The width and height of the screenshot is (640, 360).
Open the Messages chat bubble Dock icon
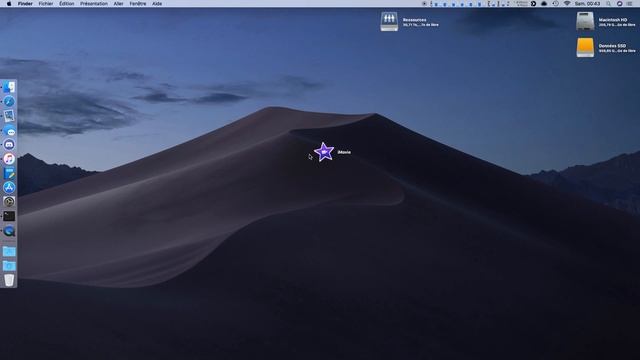click(9, 130)
